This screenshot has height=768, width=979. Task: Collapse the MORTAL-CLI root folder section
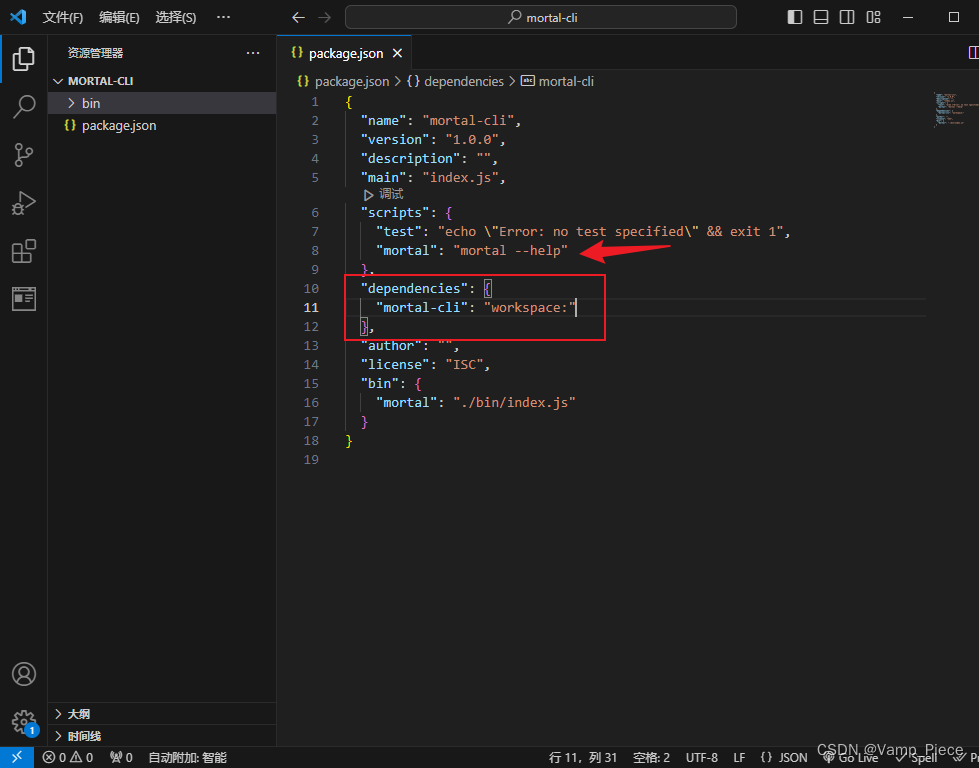[162, 81]
